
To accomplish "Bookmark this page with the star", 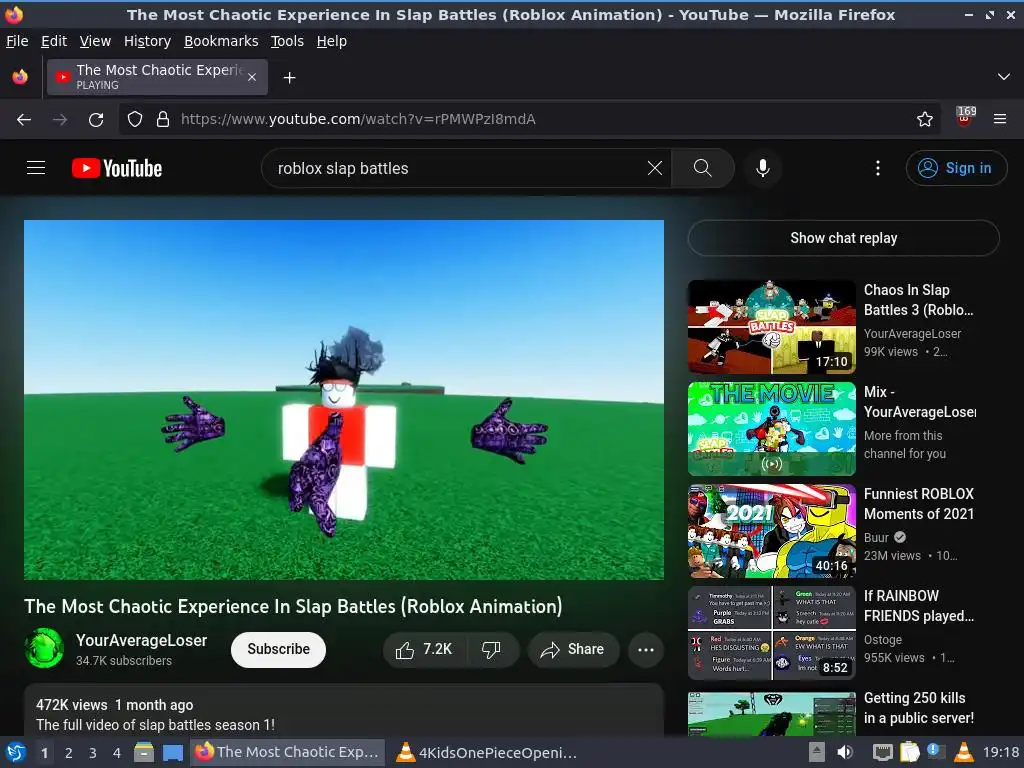I will [924, 120].
